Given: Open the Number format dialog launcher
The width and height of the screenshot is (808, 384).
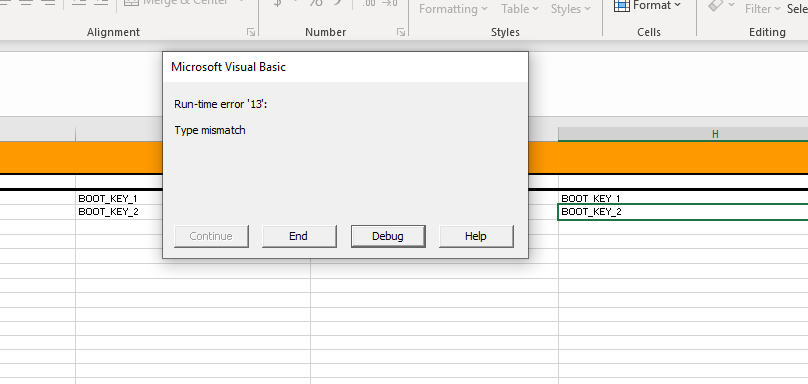Looking at the screenshot, I should coord(401,32).
